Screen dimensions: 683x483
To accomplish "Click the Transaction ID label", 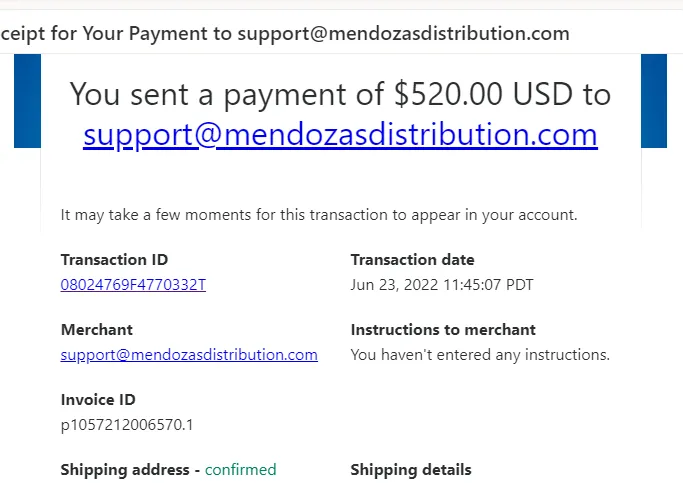I will [x=115, y=260].
